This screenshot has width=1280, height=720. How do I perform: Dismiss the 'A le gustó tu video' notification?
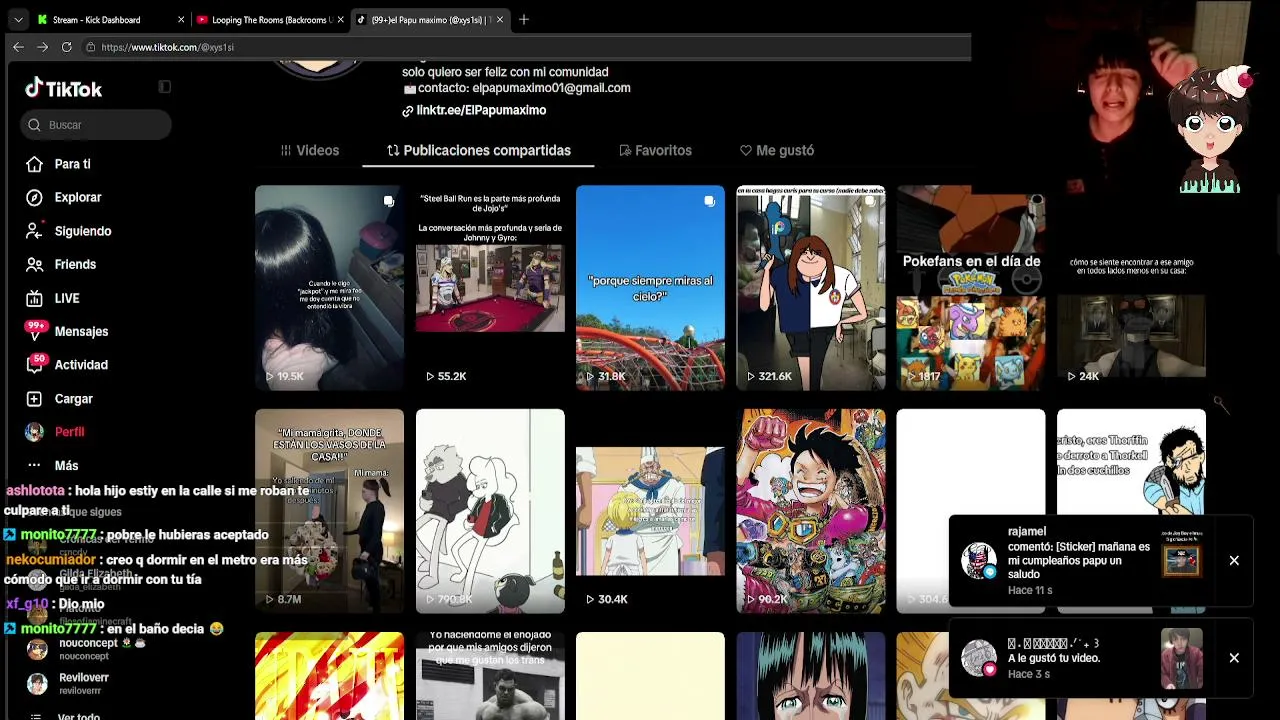click(x=1234, y=658)
